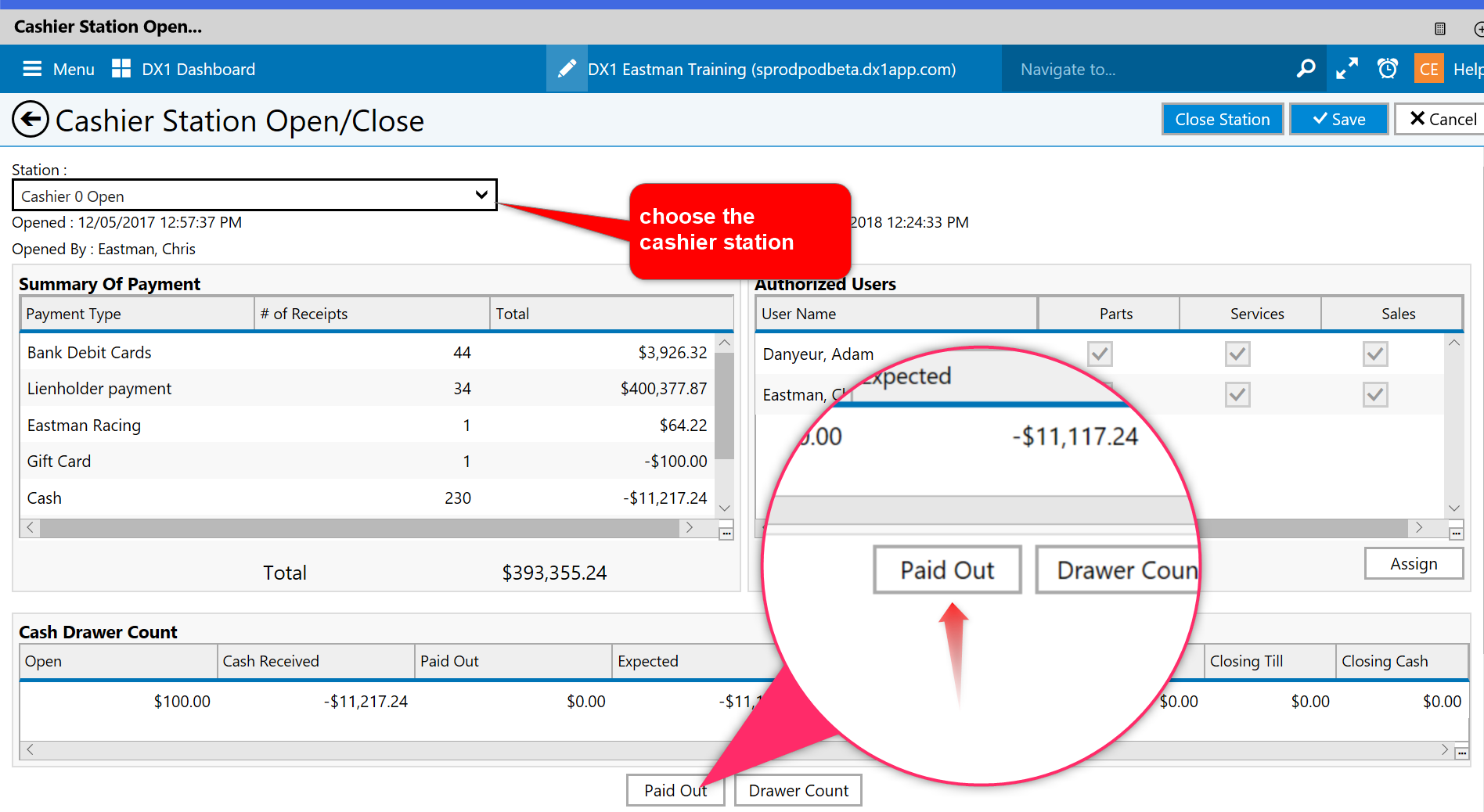
Task: Click Summary Of Payment scroll right arrow
Action: [690, 527]
